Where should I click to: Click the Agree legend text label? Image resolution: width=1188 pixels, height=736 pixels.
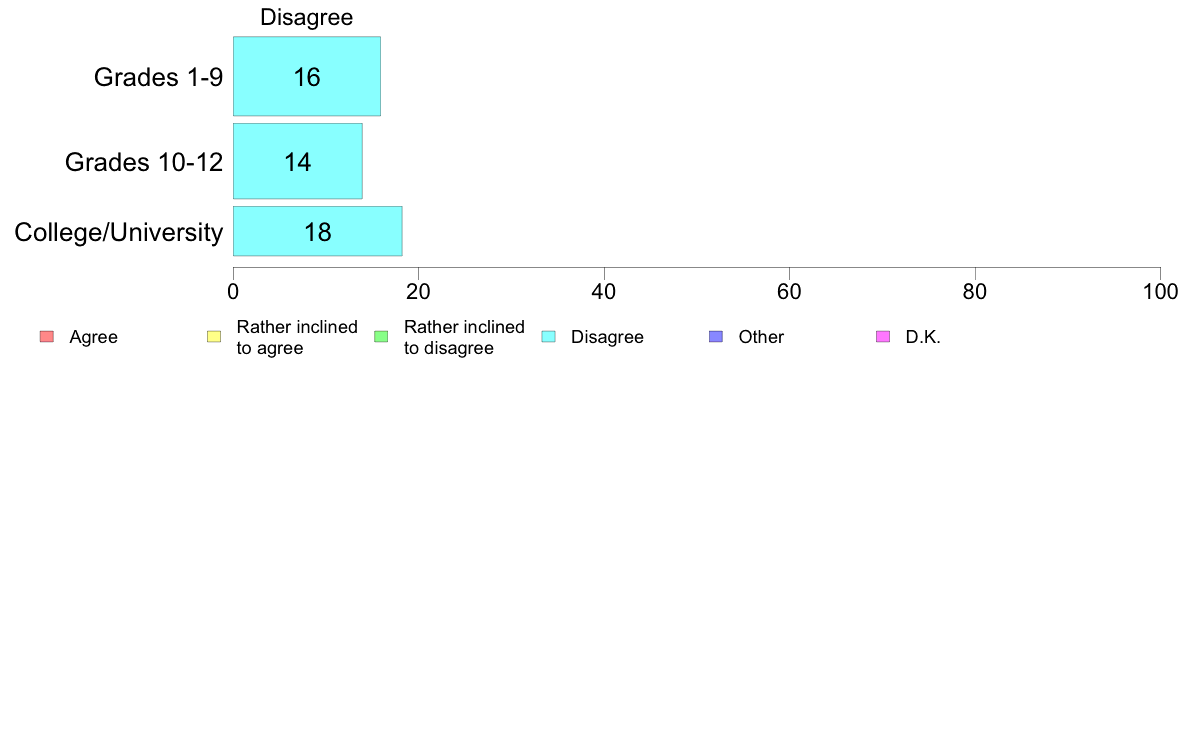click(93, 337)
